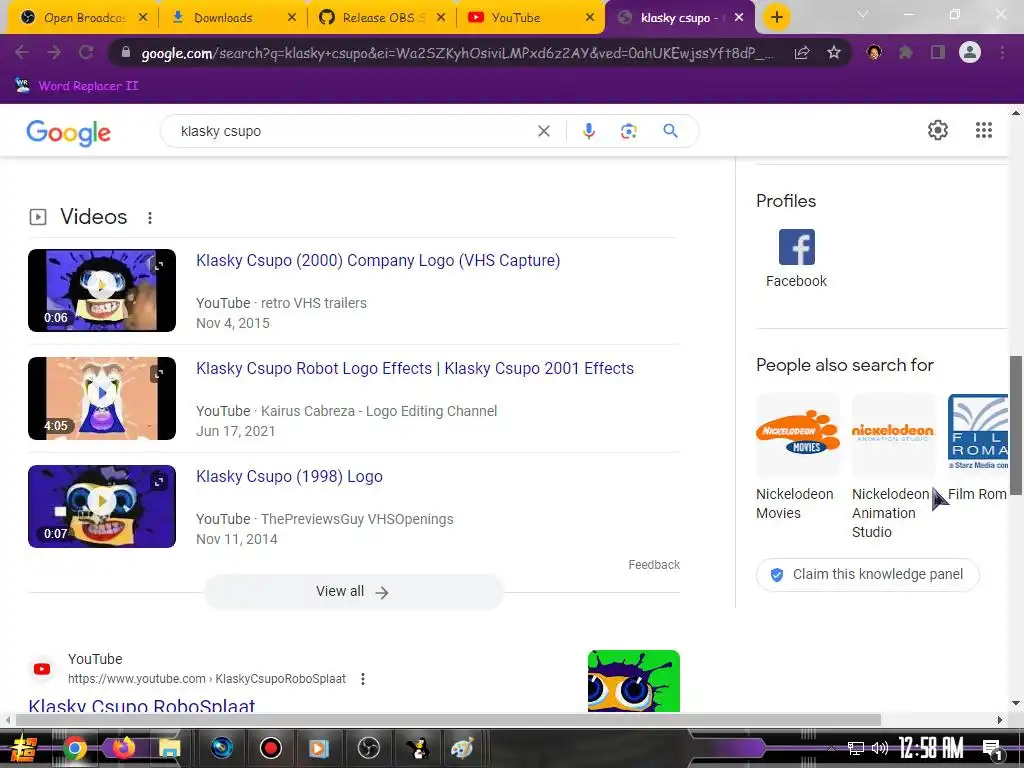Open Klasky Csupo (2000) Company Logo video link
Image resolution: width=1024 pixels, height=768 pixels.
tap(378, 260)
